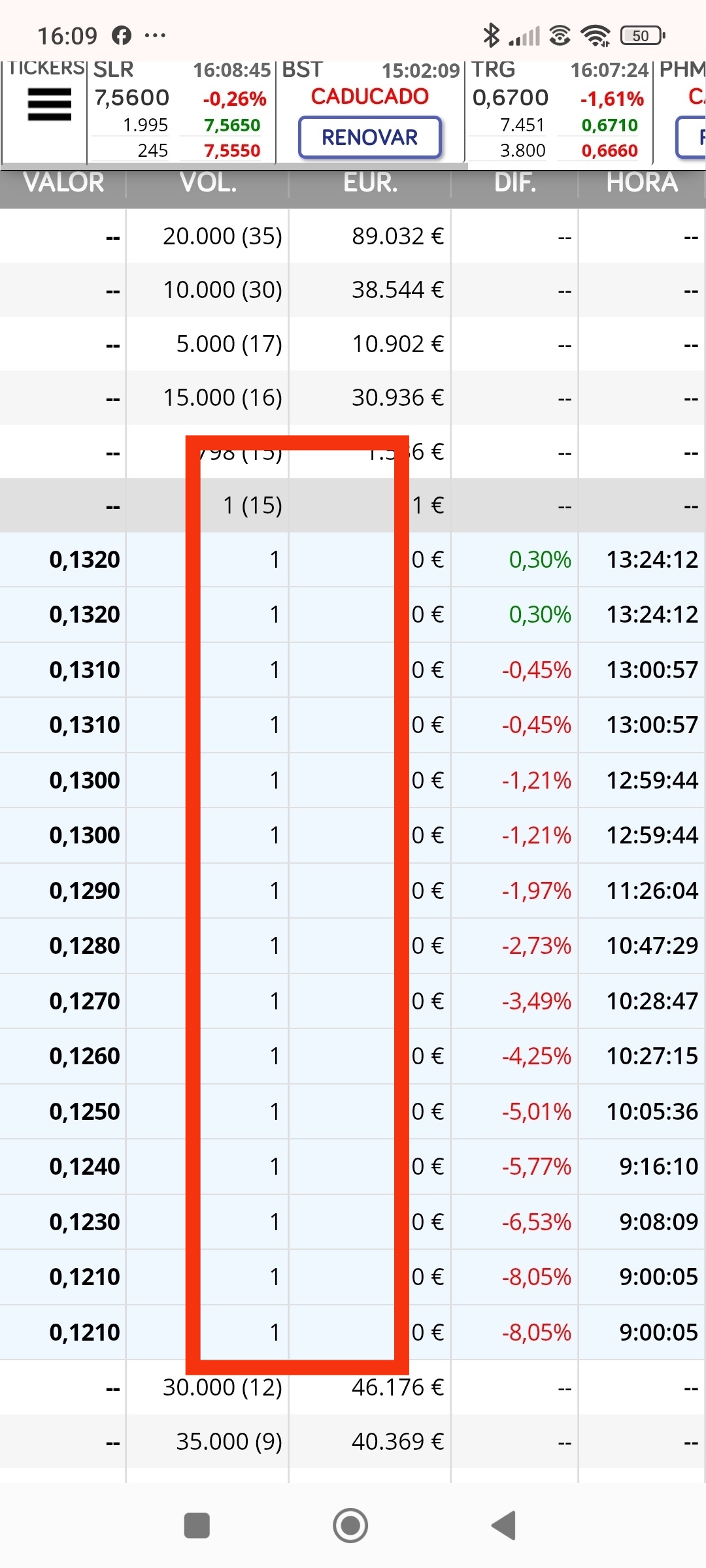Select the 30.000 (12) volume row
Image resolution: width=706 pixels, height=1568 pixels.
point(353,1387)
